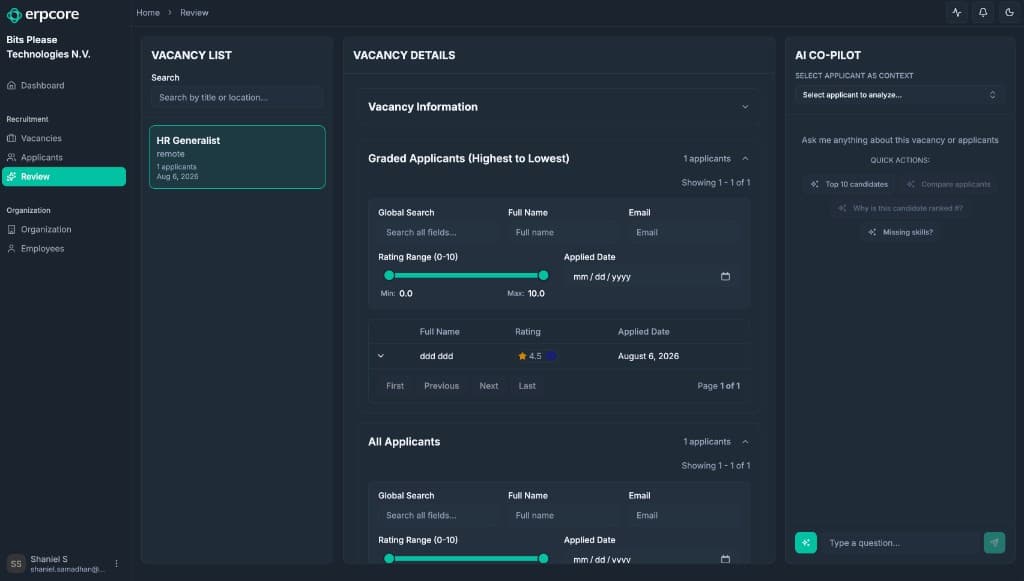The height and width of the screenshot is (581, 1024).
Task: Click Why is this candidate ranked quick action
Action: (901, 208)
